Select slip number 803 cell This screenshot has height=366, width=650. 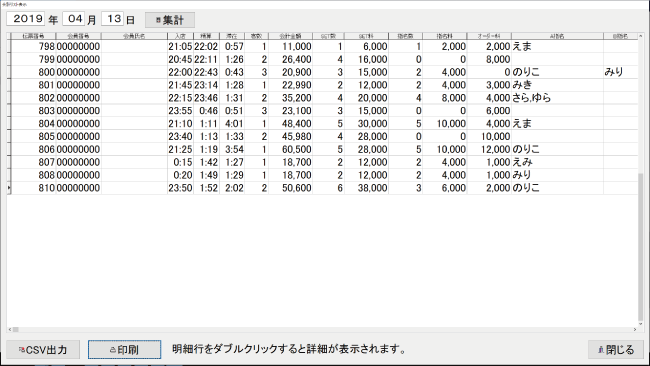[x=34, y=111]
